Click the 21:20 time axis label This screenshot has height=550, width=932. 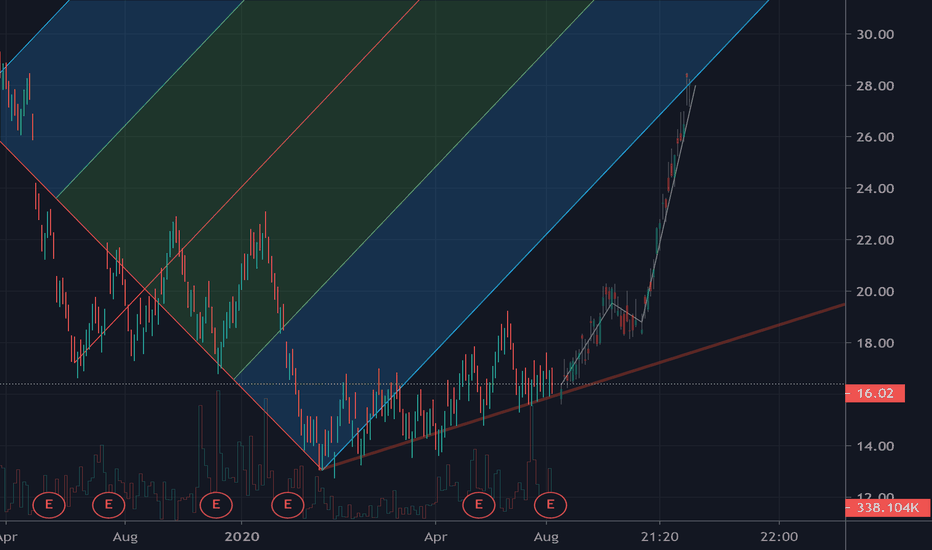[660, 537]
